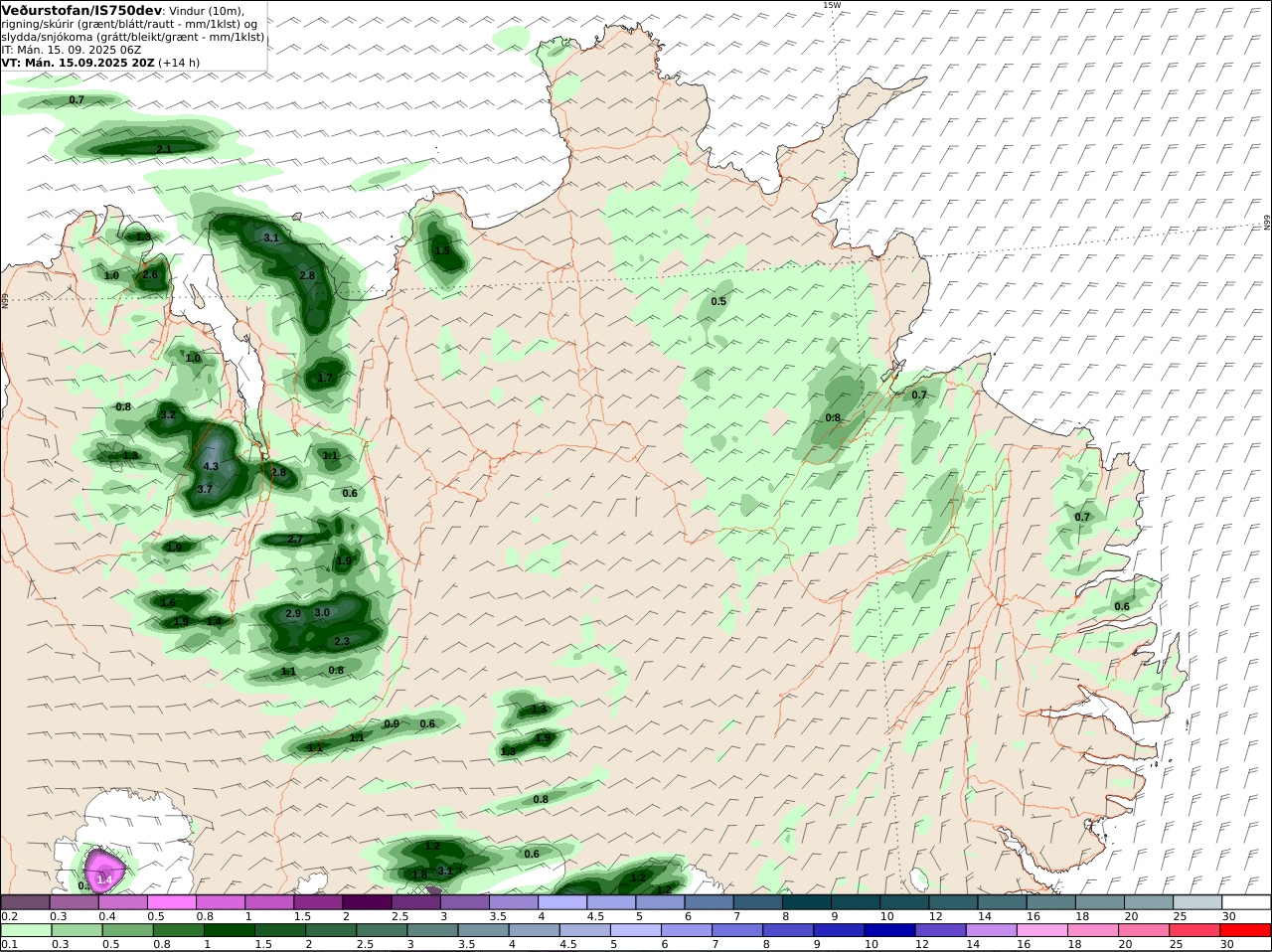Click the 3.0 precipitation value on the map
This screenshot has height=952, width=1272.
pos(322,613)
